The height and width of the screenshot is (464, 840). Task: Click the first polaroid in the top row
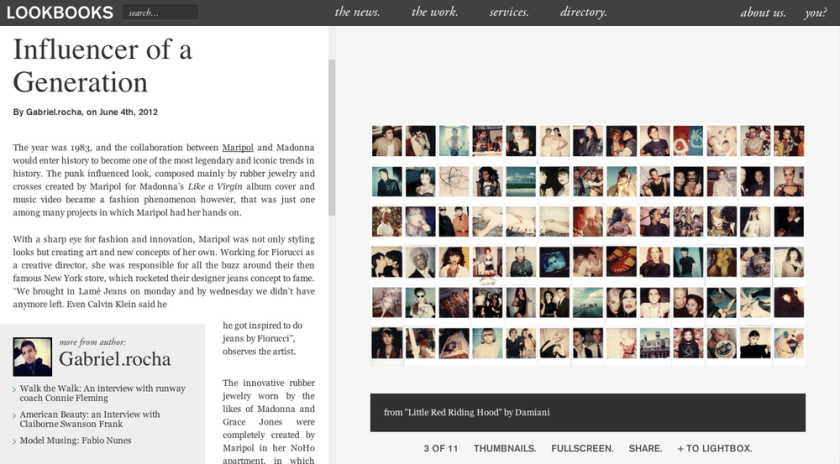[387, 141]
